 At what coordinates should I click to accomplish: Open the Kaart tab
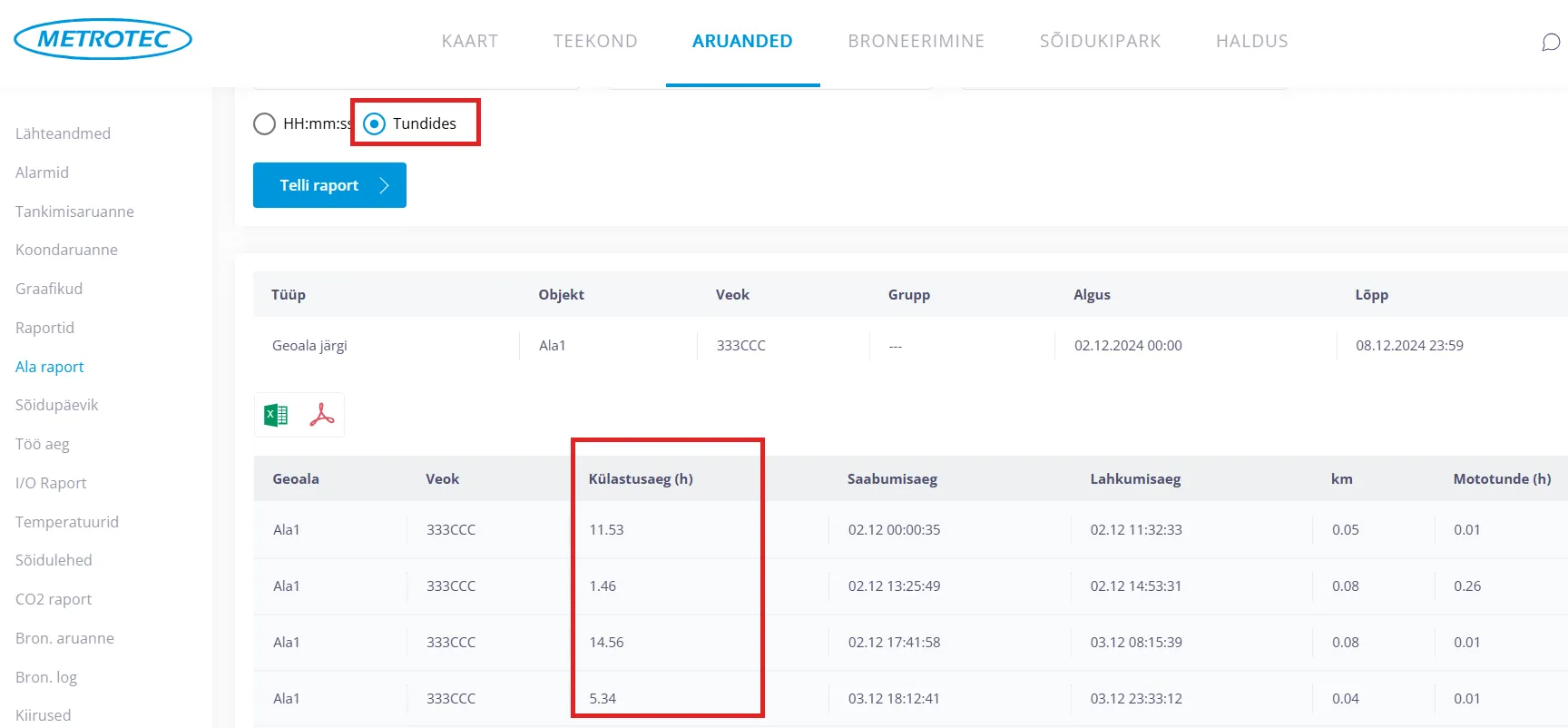[469, 41]
